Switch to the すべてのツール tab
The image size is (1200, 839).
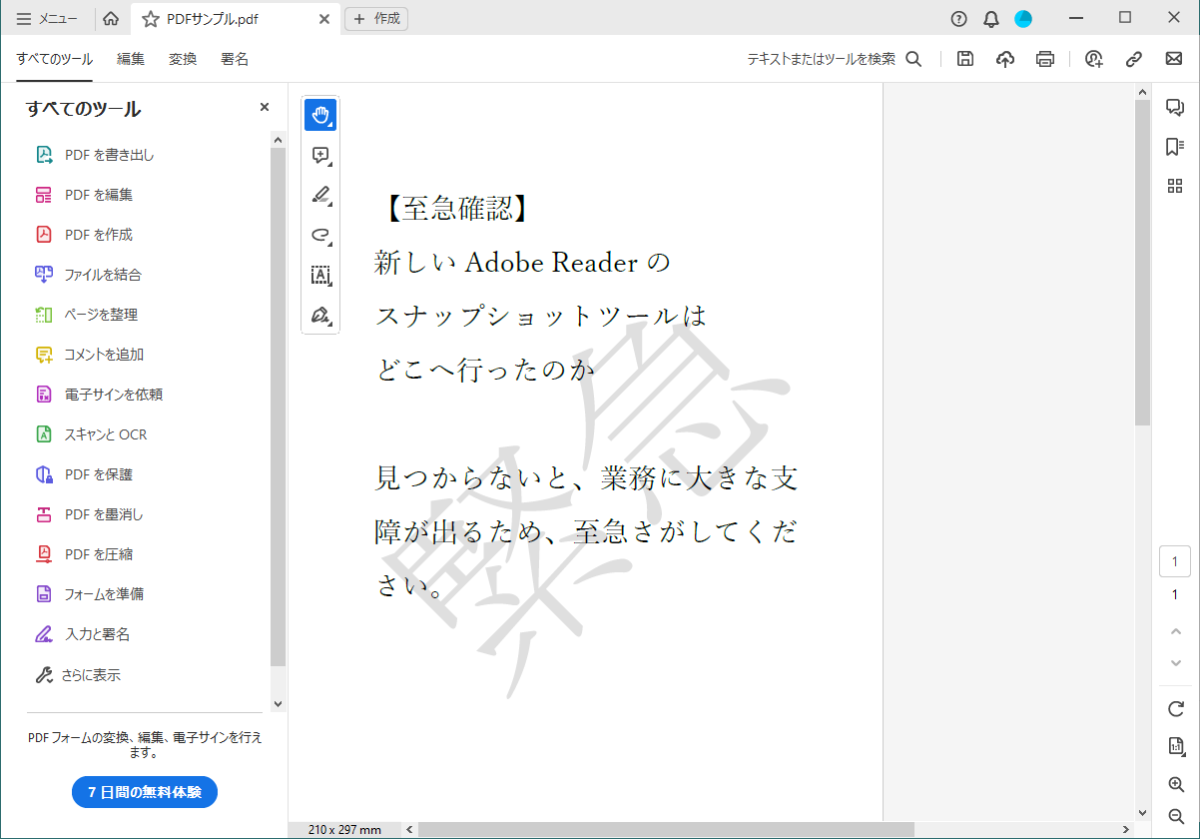tap(55, 59)
